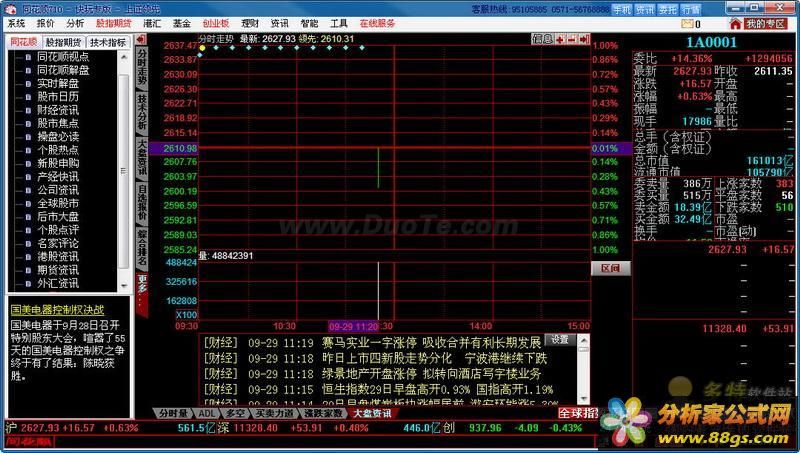Click the document icon beside 实时解盘
This screenshot has height=453, width=800.
[29, 84]
